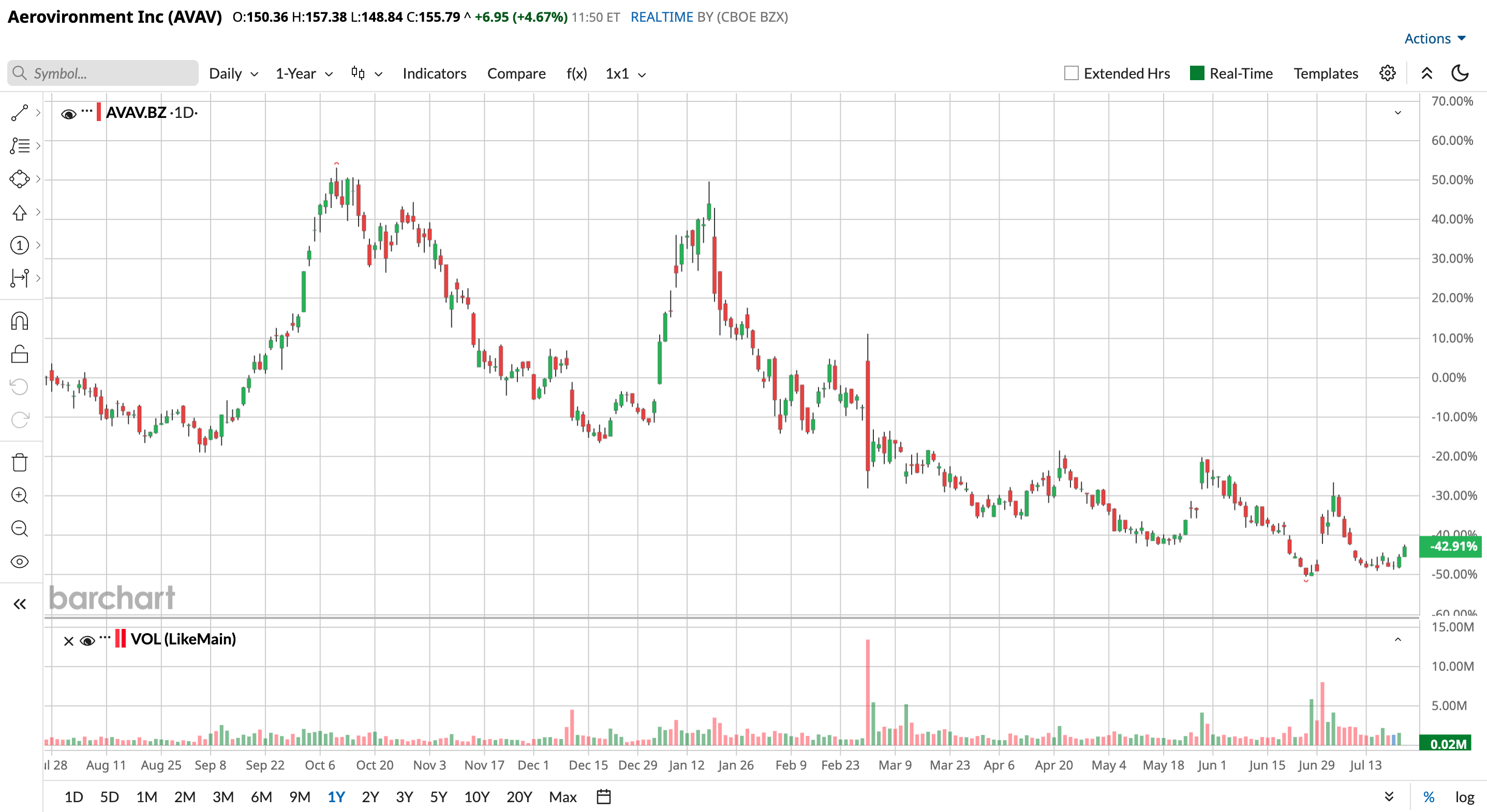Toggle log scale mode
Image resolution: width=1487 pixels, height=812 pixels.
1464,797
